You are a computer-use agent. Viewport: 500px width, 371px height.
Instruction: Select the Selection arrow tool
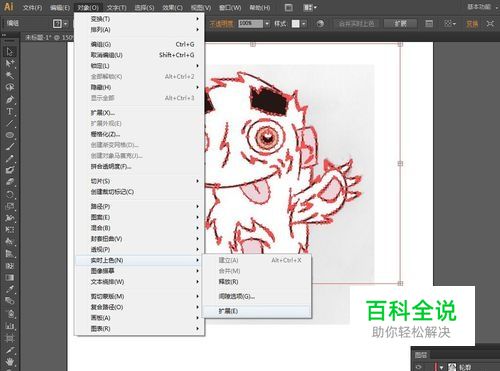pos(10,52)
